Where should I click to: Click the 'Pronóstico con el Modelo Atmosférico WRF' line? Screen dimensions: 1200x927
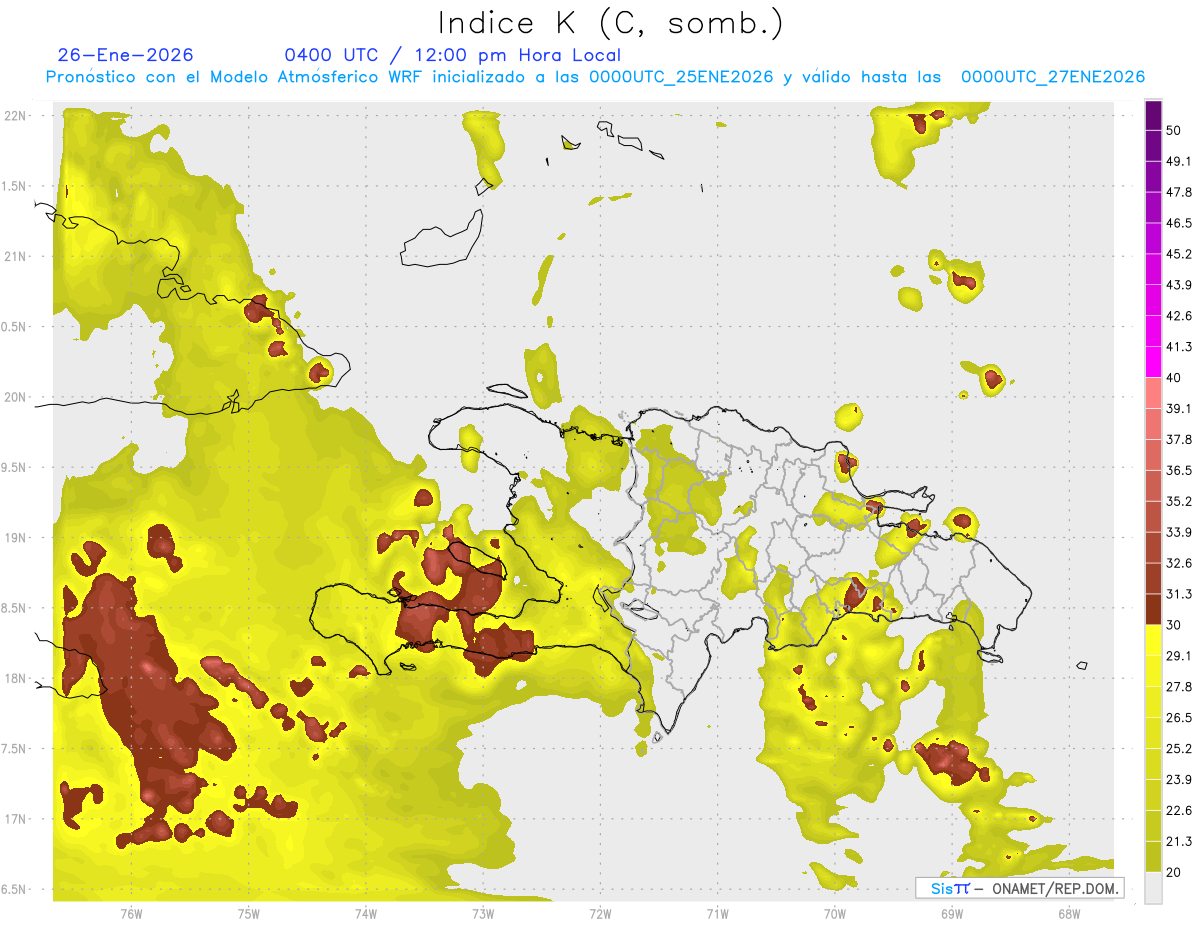click(594, 77)
